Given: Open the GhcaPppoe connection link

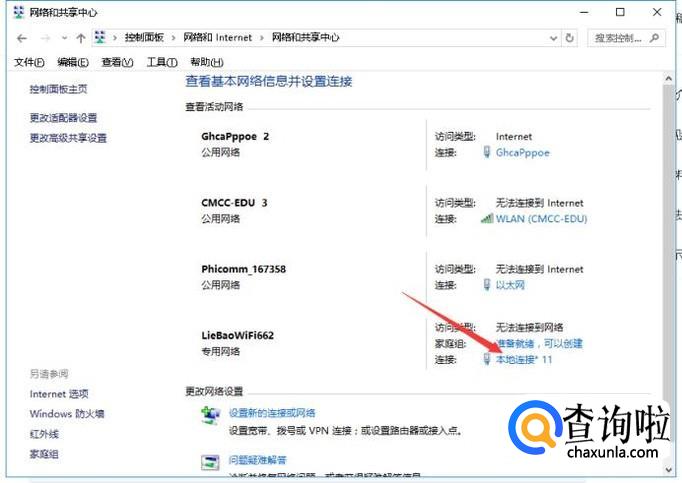Looking at the screenshot, I should click(522, 153).
